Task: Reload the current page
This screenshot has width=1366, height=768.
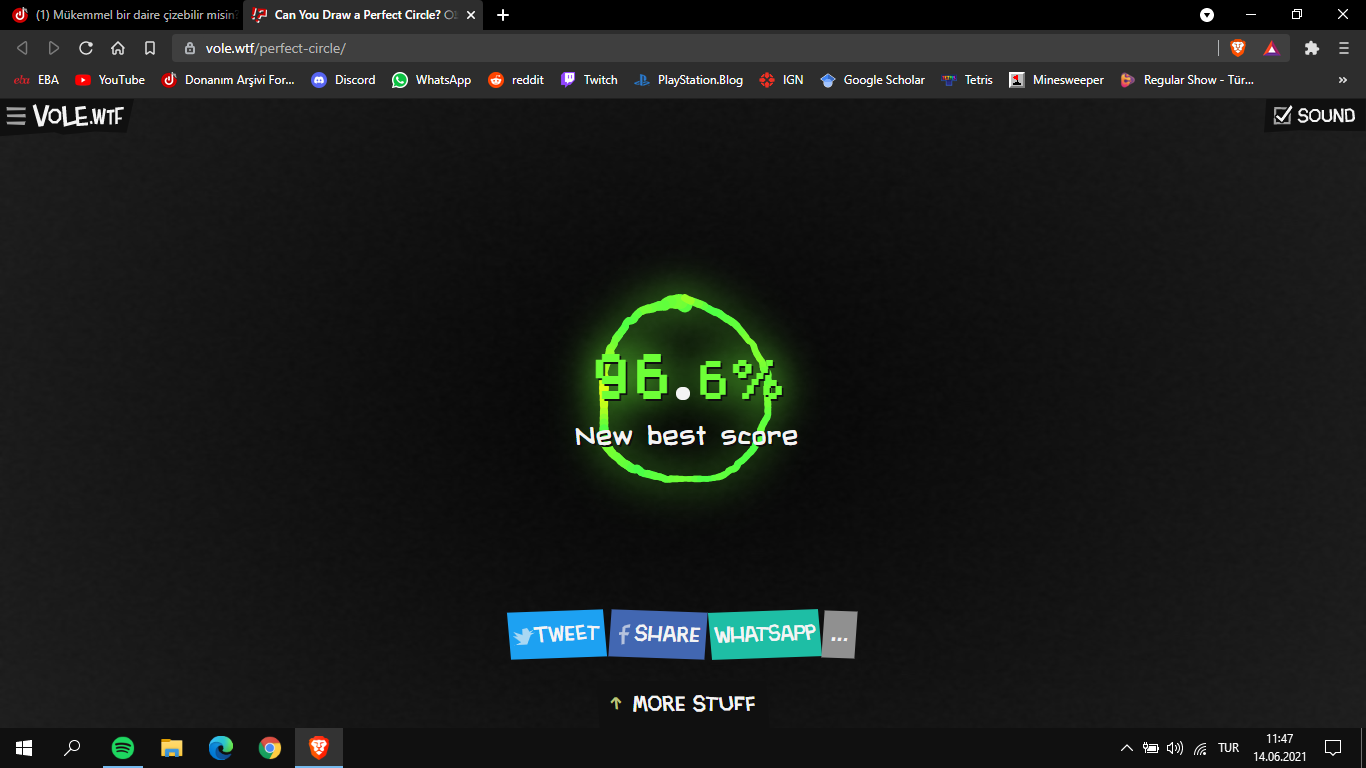Action: (86, 48)
